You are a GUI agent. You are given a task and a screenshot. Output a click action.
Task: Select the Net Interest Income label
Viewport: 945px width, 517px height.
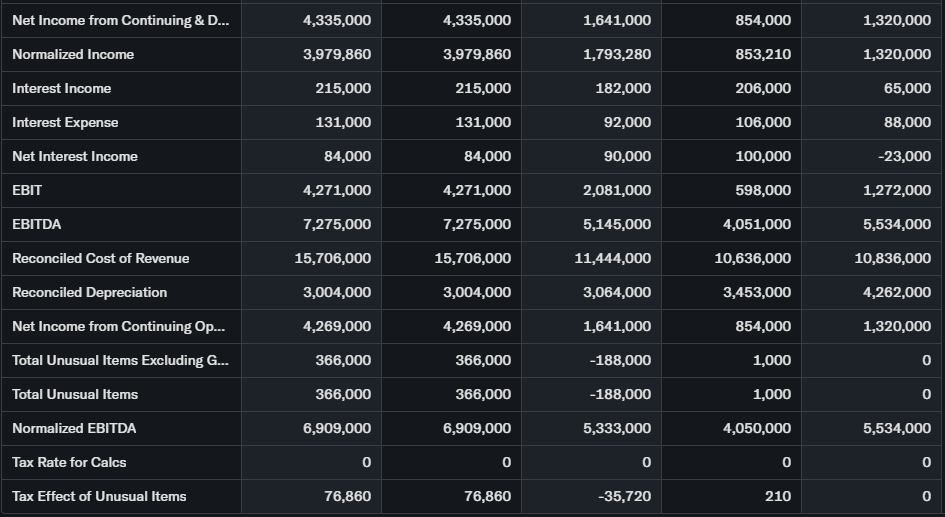pyautogui.click(x=75, y=156)
